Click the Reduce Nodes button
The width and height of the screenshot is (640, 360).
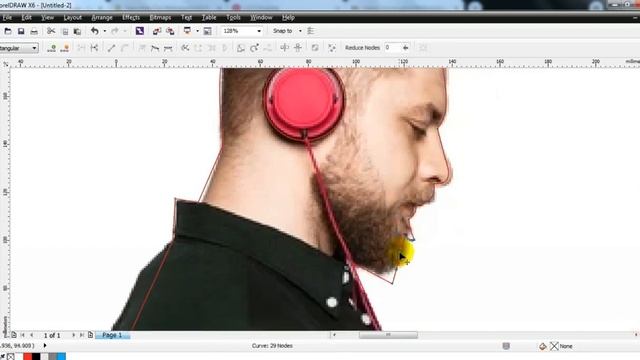pyautogui.click(x=362, y=48)
